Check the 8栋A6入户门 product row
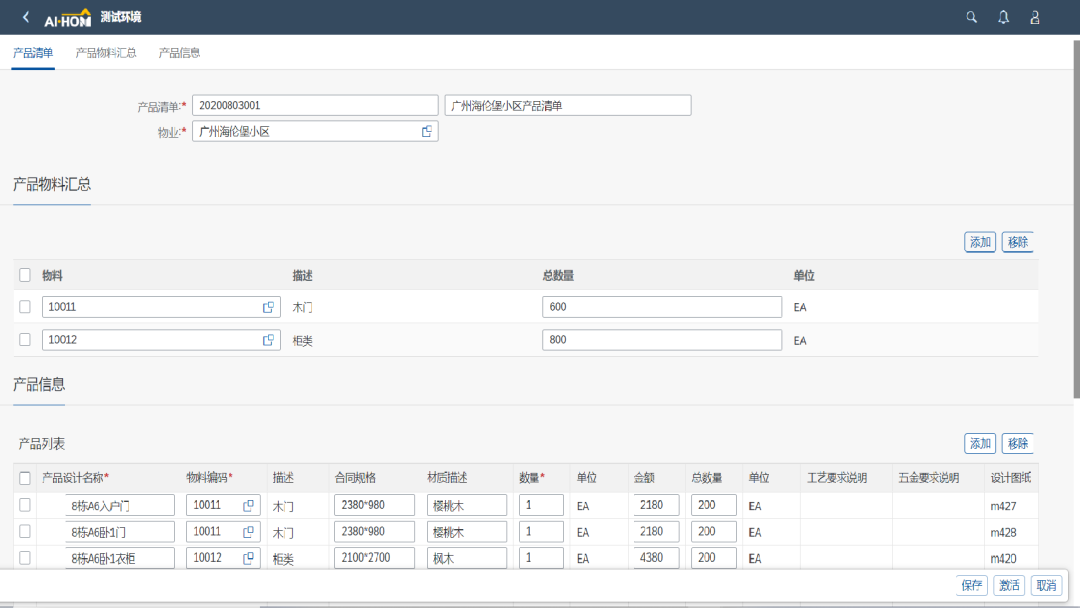Viewport: 1080px width, 608px height. pos(25,505)
